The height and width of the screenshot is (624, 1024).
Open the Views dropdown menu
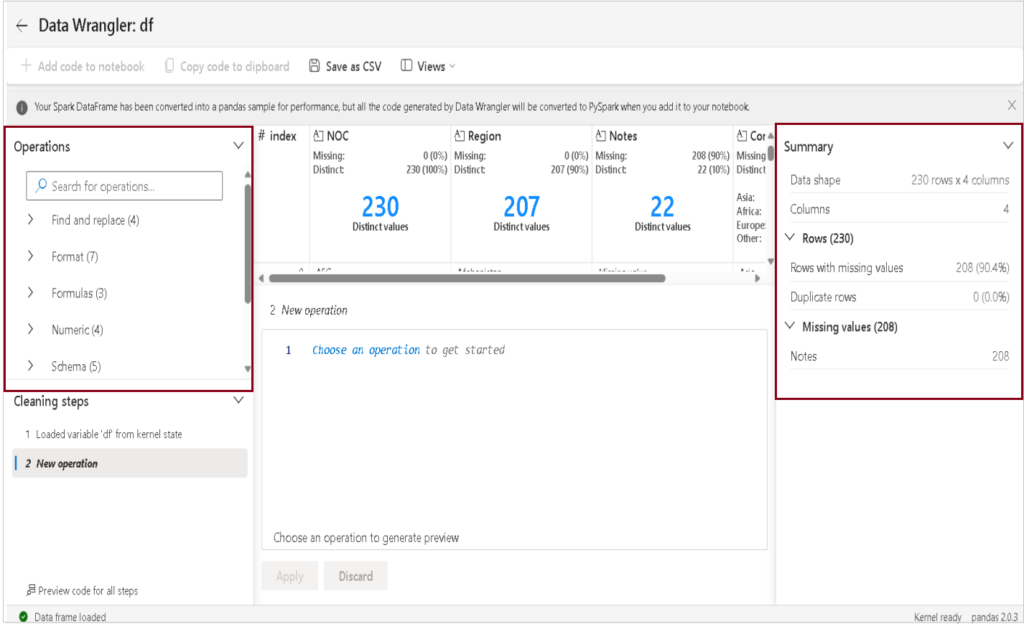click(x=428, y=67)
